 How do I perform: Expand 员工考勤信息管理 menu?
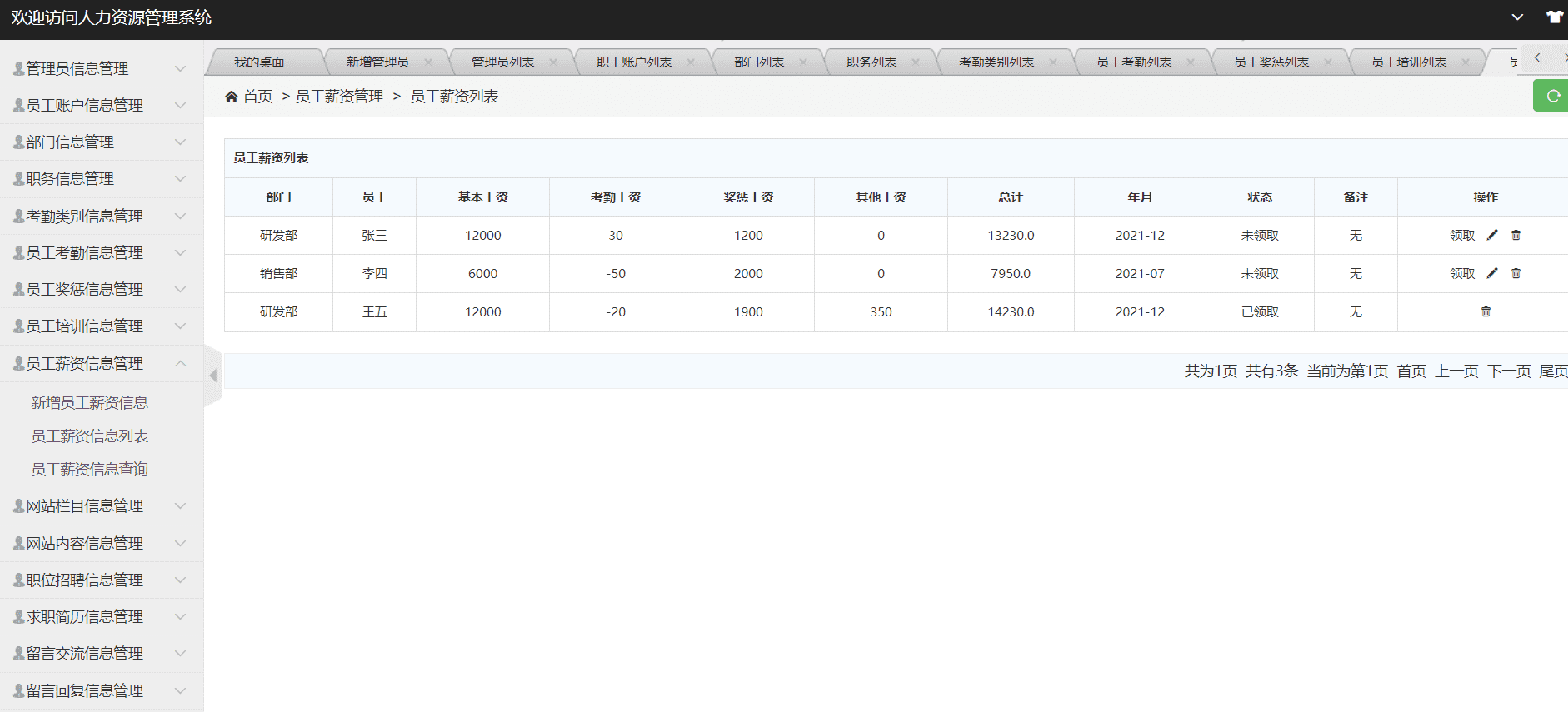pos(102,252)
